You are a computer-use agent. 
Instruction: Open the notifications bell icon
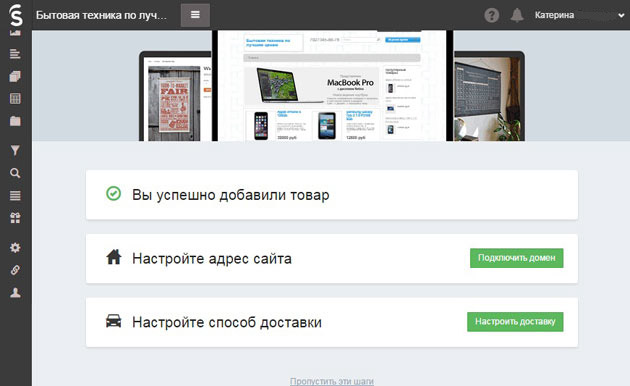coord(517,15)
